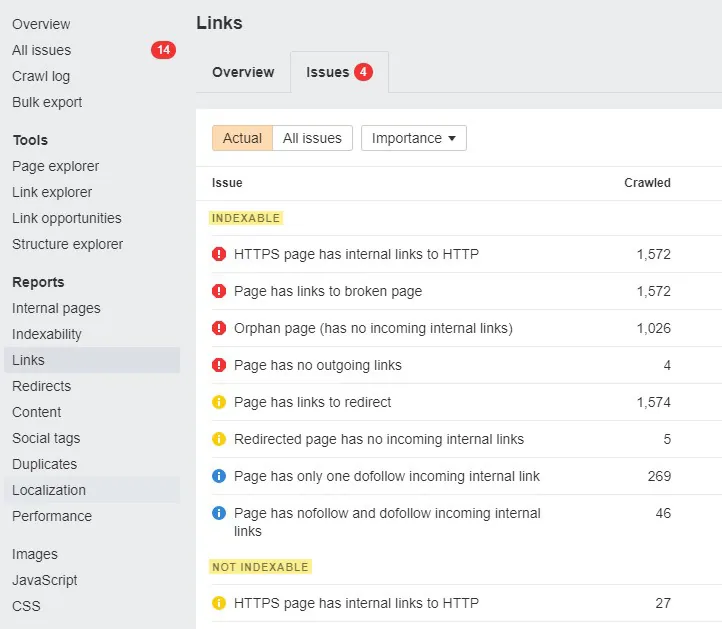Click the red 14 badge next to All issues

163,50
